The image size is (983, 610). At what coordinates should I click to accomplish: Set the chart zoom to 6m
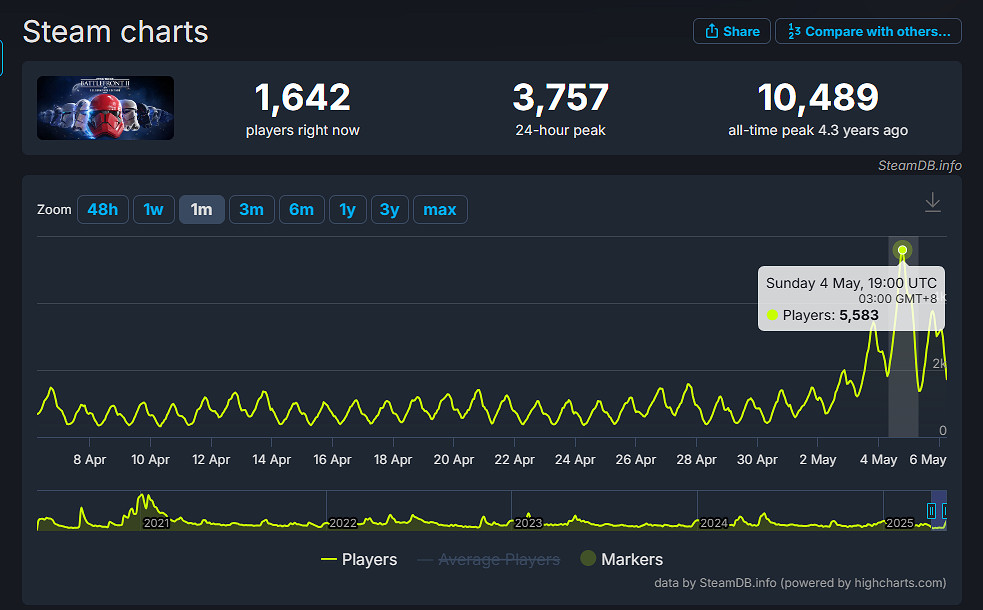coord(301,209)
